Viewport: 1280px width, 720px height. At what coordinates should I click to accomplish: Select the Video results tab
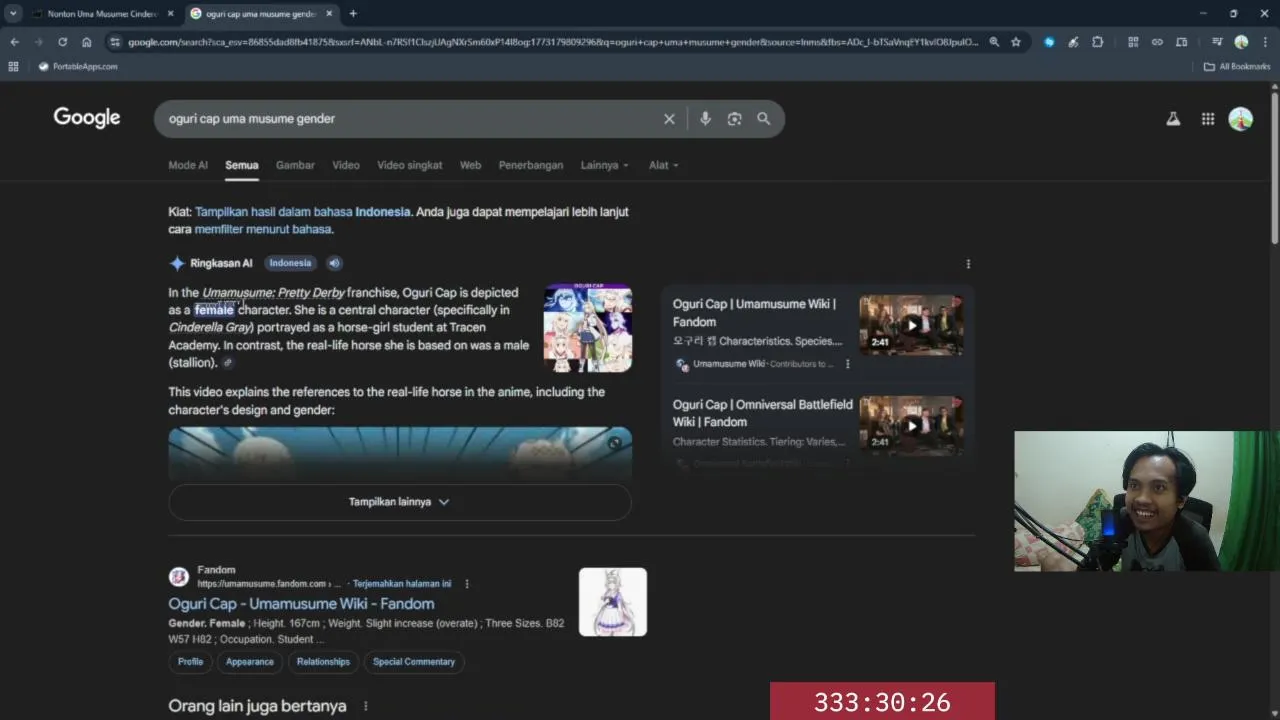(x=346, y=165)
